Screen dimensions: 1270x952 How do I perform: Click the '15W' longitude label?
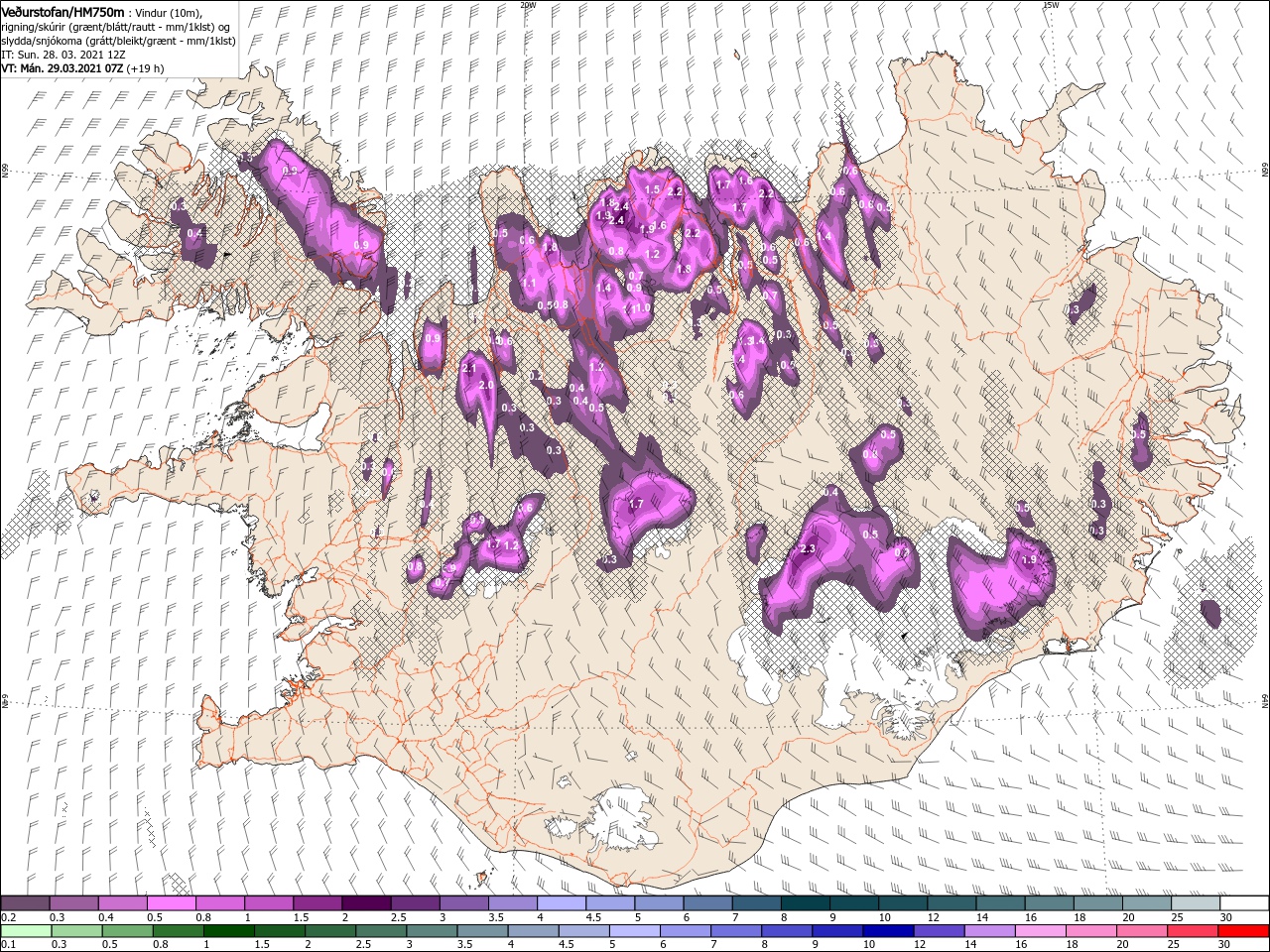pyautogui.click(x=1051, y=5)
